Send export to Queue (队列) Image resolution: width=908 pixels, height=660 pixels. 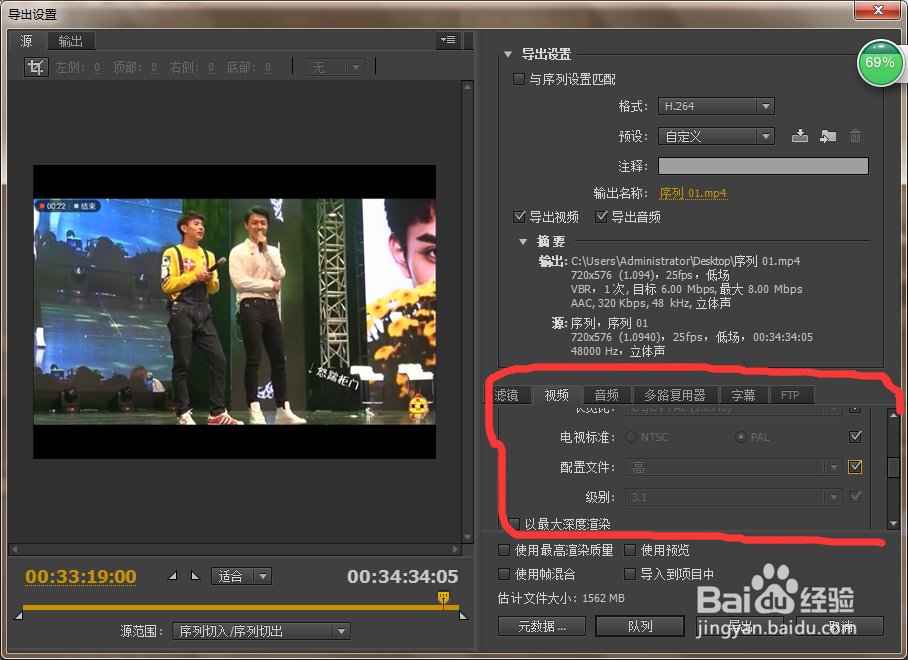(x=640, y=625)
